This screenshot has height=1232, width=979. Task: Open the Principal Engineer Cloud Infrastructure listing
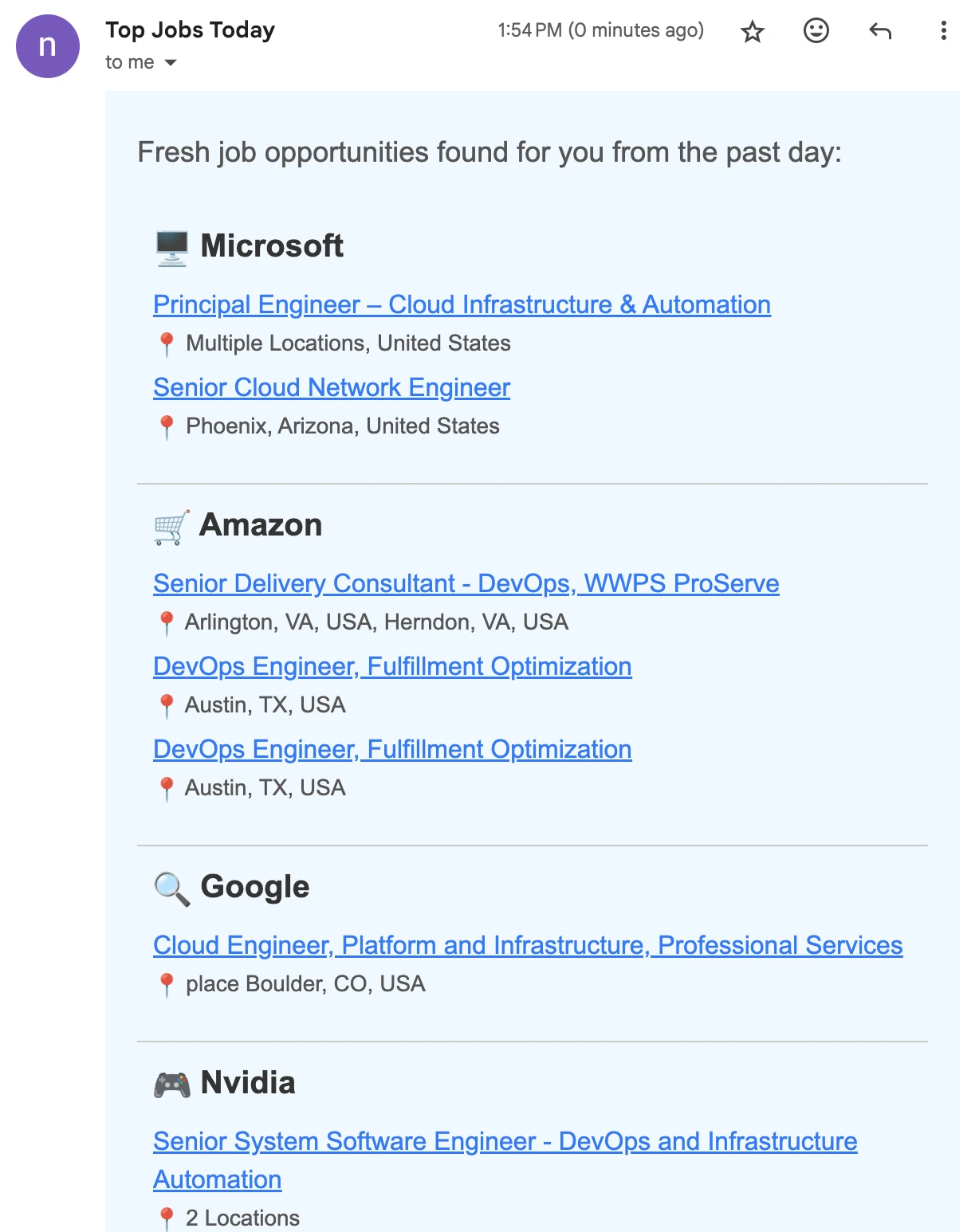click(x=462, y=305)
